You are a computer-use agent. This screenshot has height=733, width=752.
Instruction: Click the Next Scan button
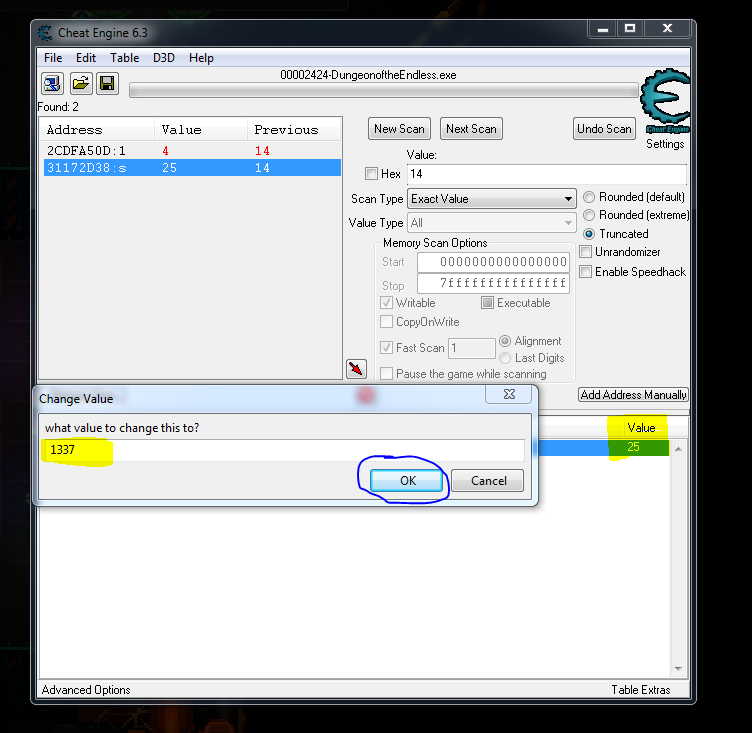[471, 129]
